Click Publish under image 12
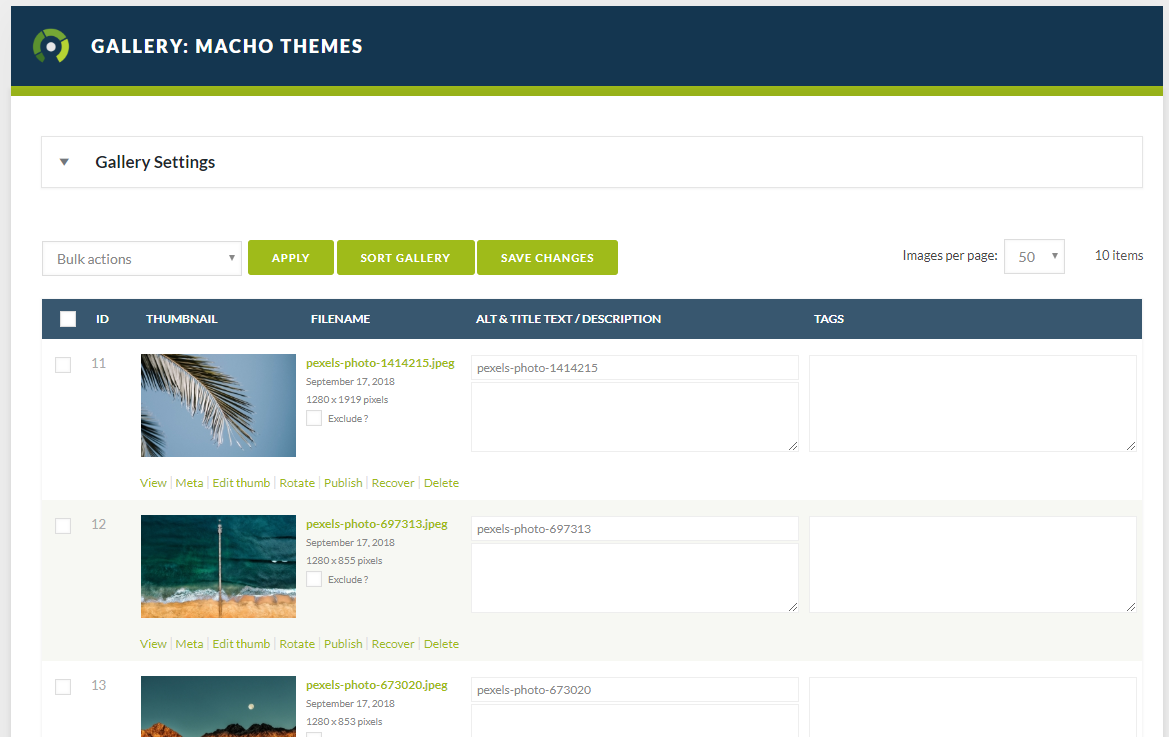Viewport: 1169px width, 737px height. point(343,644)
